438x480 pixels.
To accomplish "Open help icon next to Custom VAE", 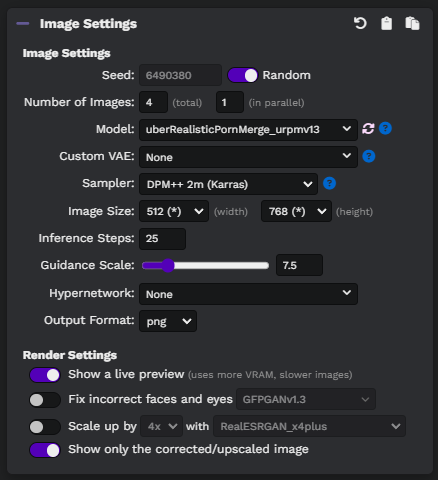I will pyautogui.click(x=369, y=156).
